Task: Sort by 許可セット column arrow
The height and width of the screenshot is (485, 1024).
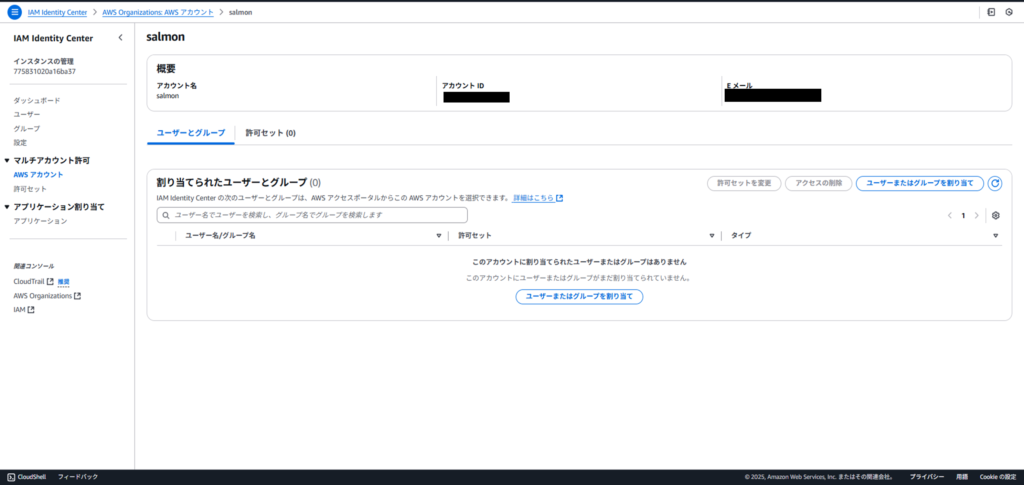Action: point(712,236)
